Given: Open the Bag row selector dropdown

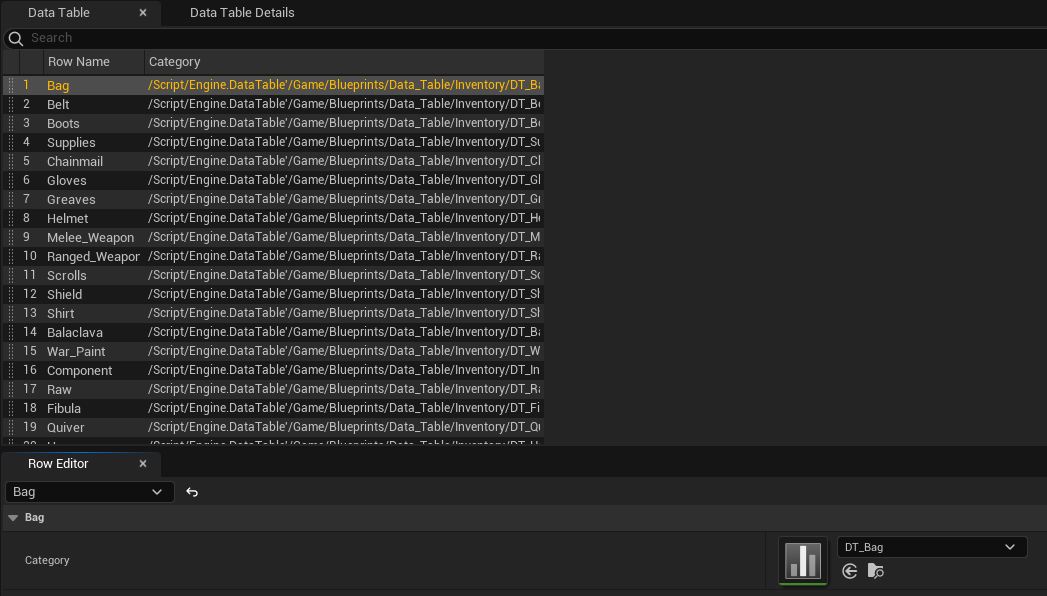Looking at the screenshot, I should tap(89, 492).
